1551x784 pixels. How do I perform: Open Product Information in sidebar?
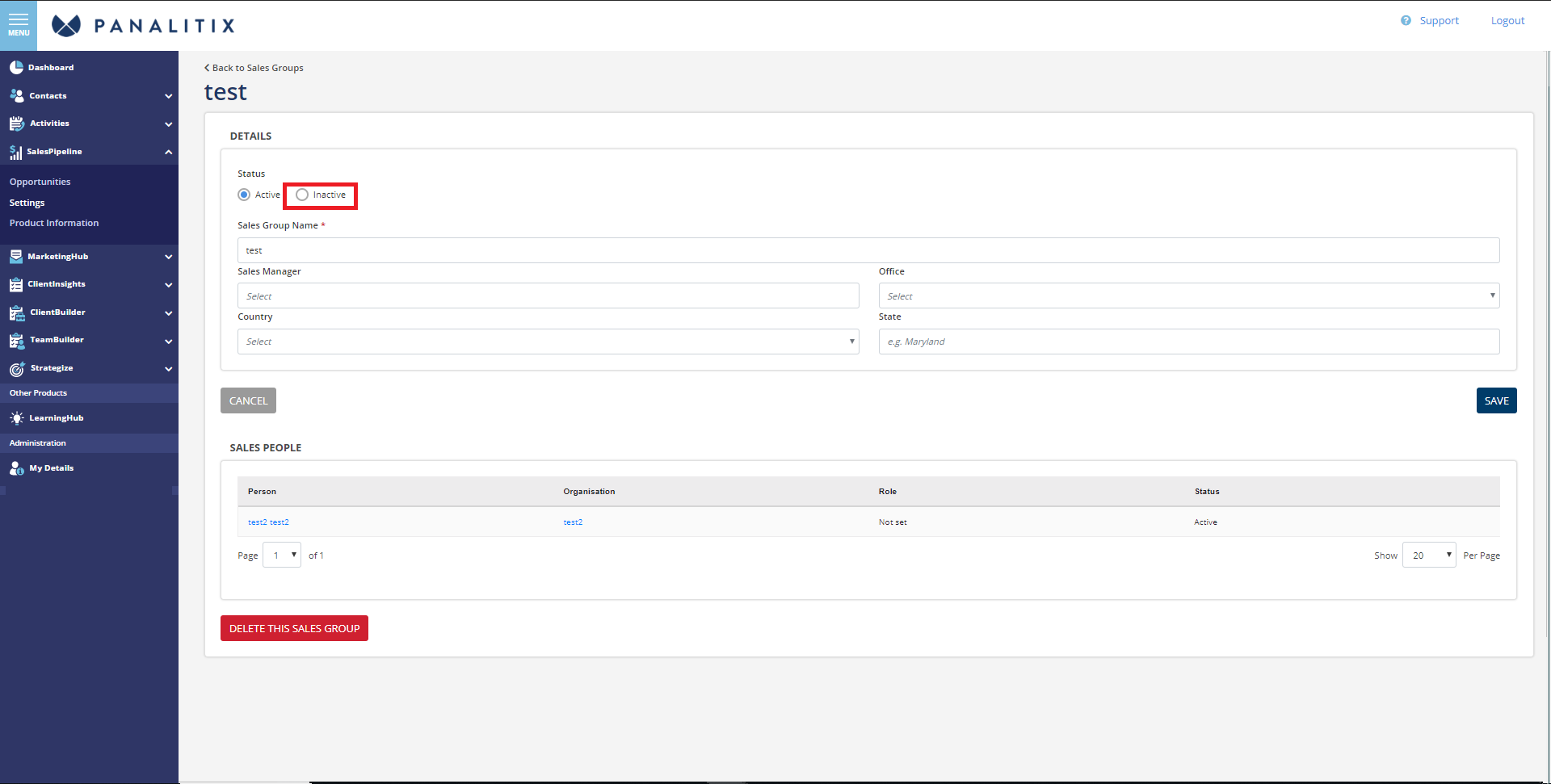pos(54,223)
